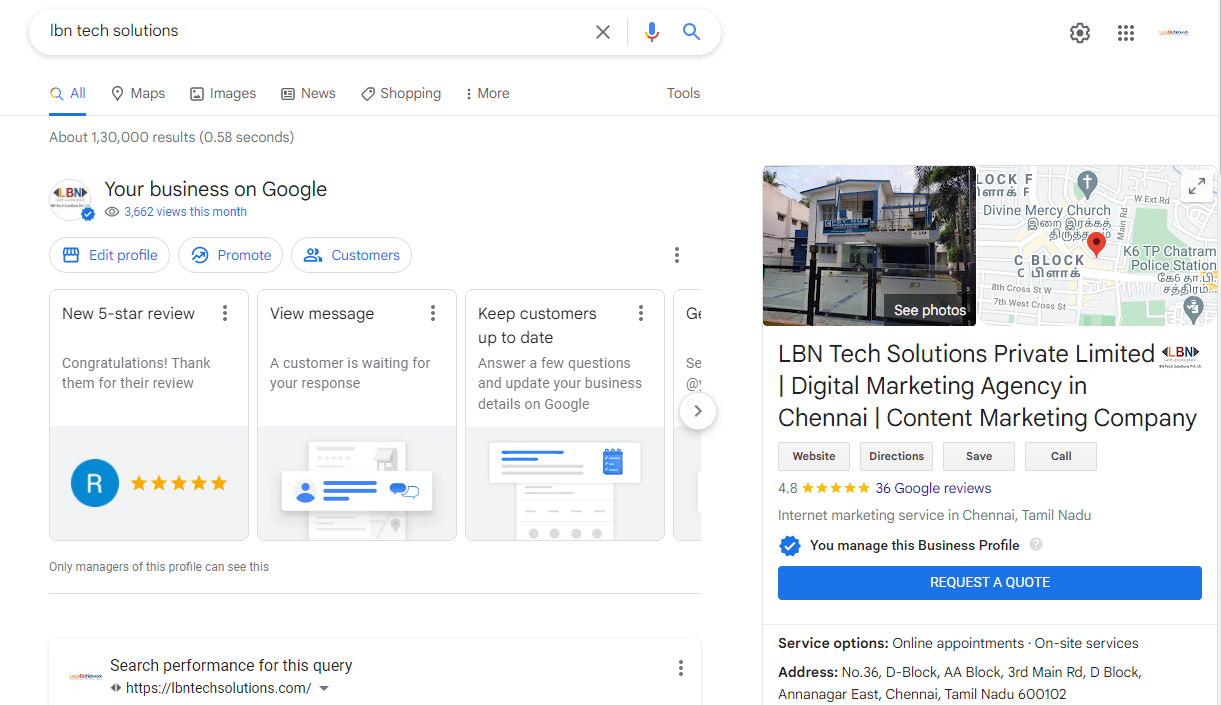
Task: Click the red map pin marker
Action: point(1096,244)
